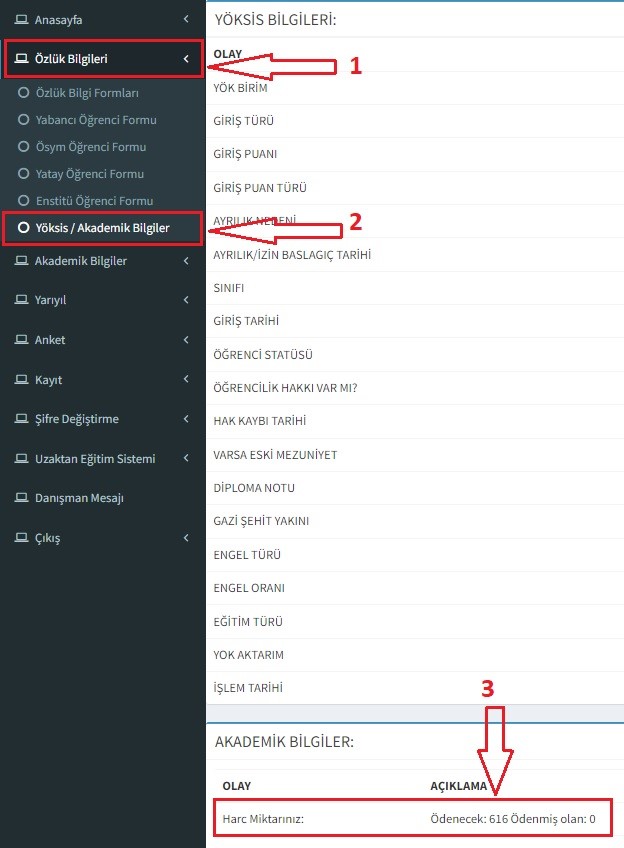The image size is (624, 848).
Task: Select the Ösym Öğrenci Formu circle bullet
Action: [23, 147]
